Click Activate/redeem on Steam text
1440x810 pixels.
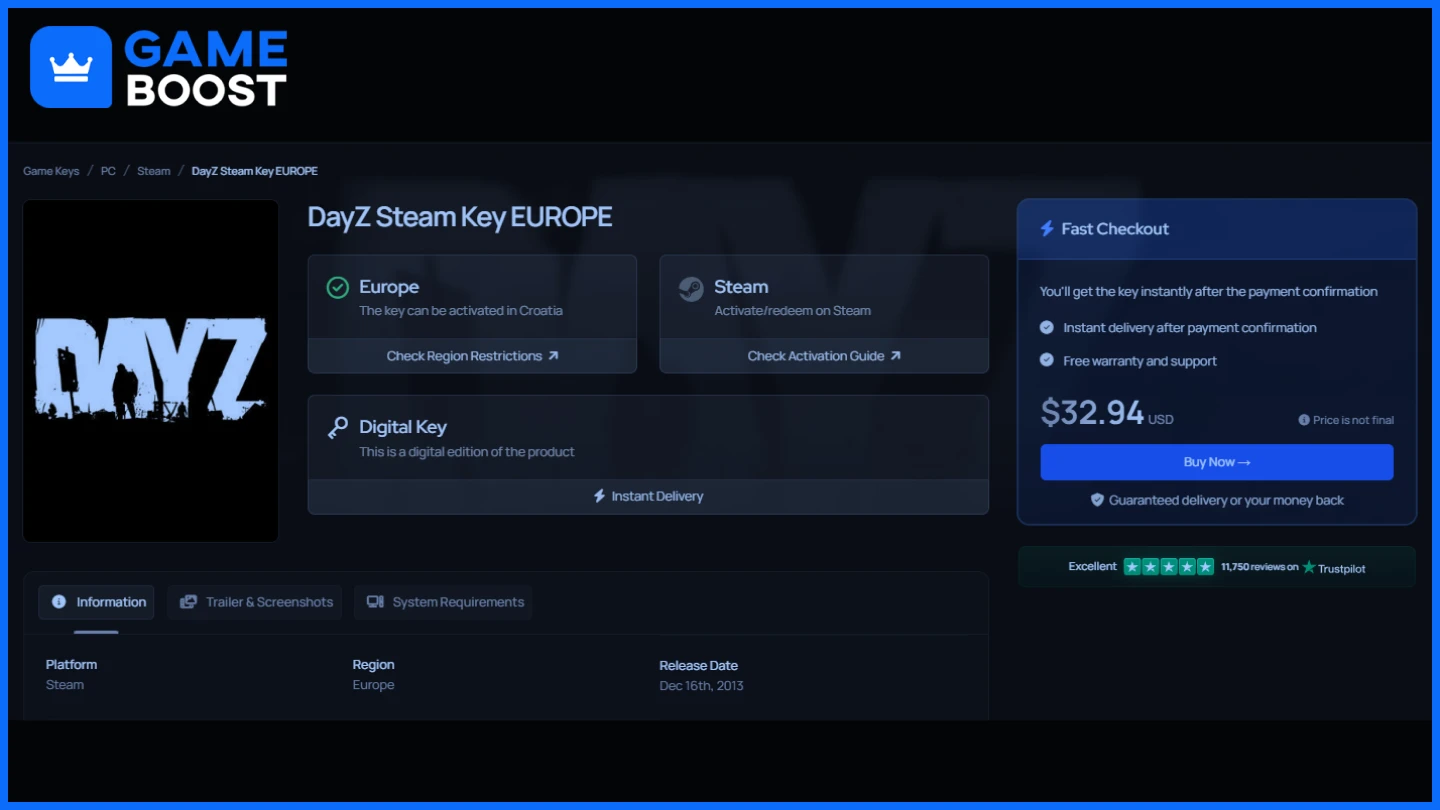(x=792, y=311)
